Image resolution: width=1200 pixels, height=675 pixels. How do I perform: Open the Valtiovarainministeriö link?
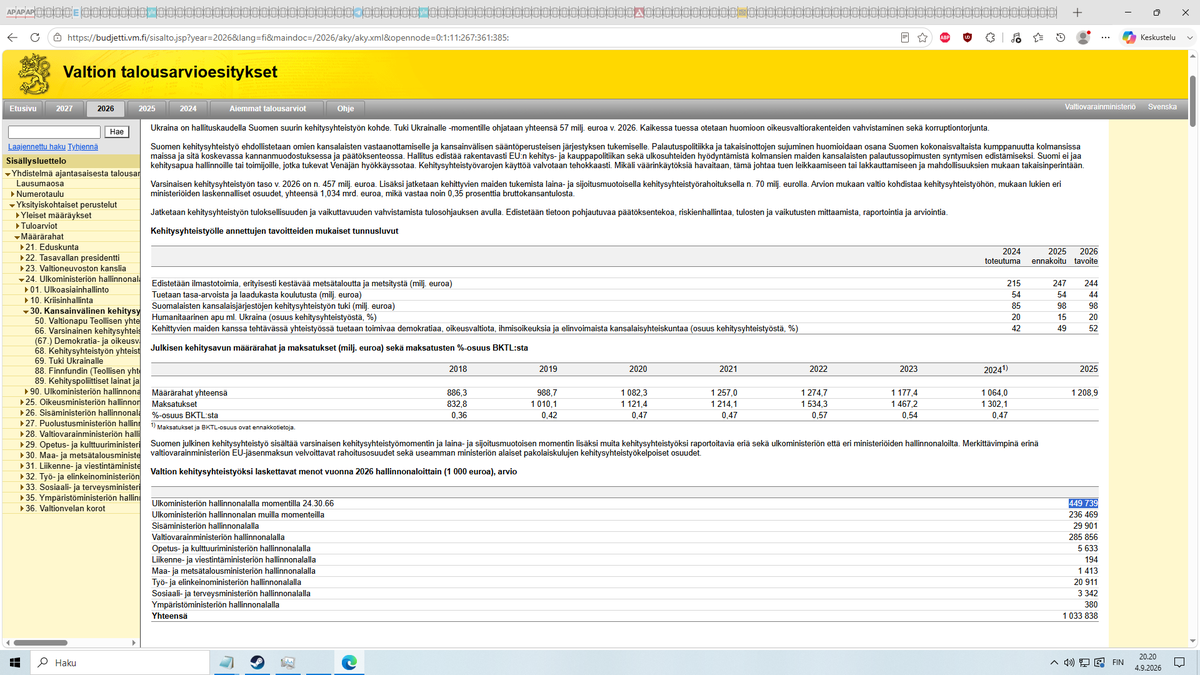click(x=1101, y=106)
